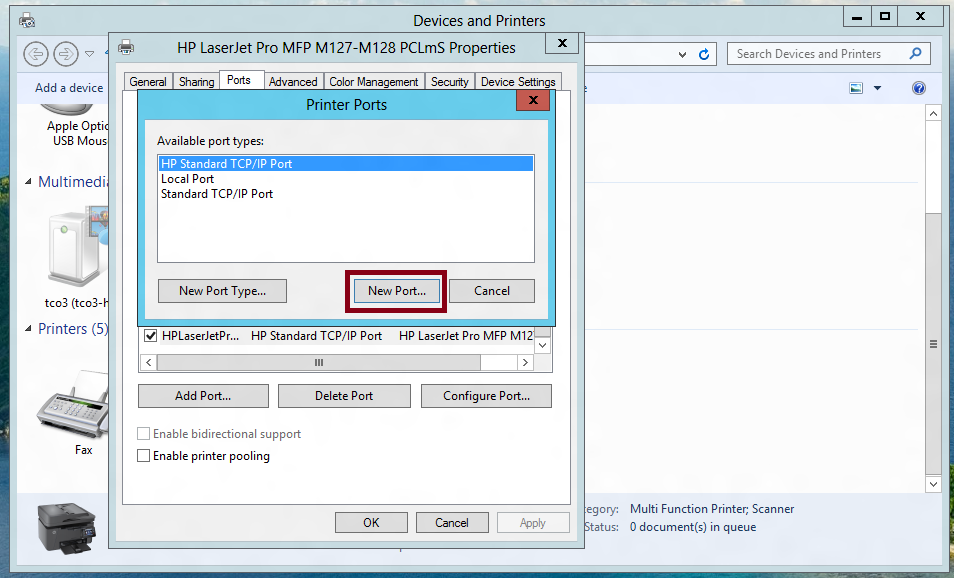Toggle Enable bidirectional support checkbox

[x=144, y=434]
